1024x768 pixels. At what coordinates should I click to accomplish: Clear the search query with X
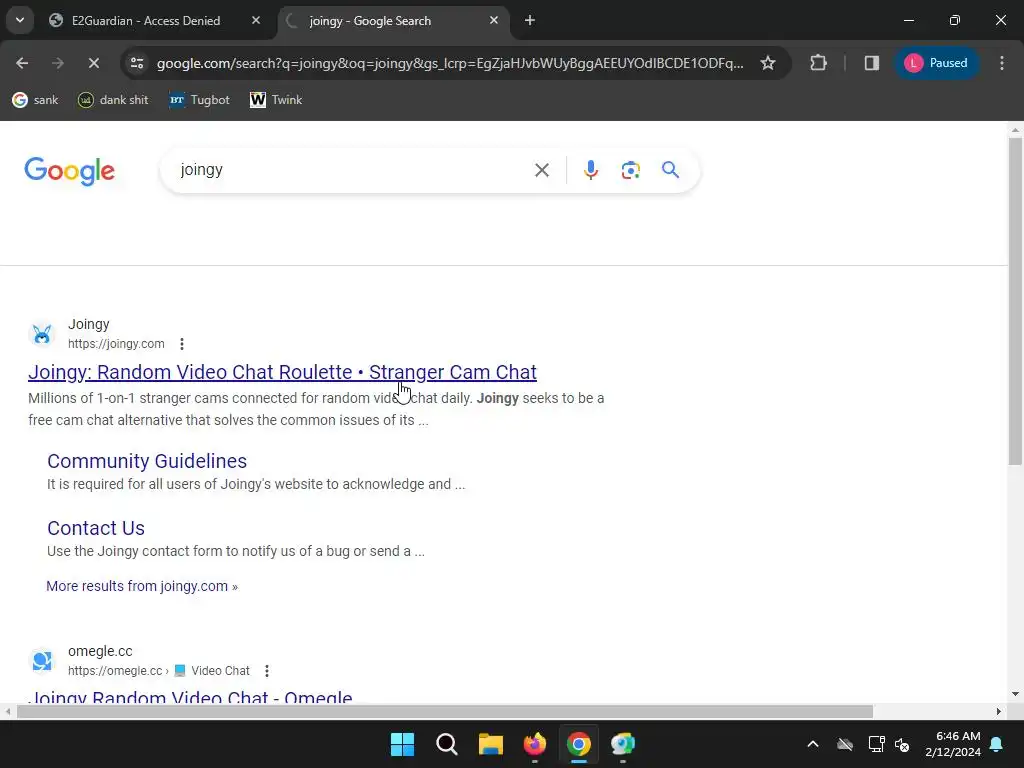click(542, 170)
